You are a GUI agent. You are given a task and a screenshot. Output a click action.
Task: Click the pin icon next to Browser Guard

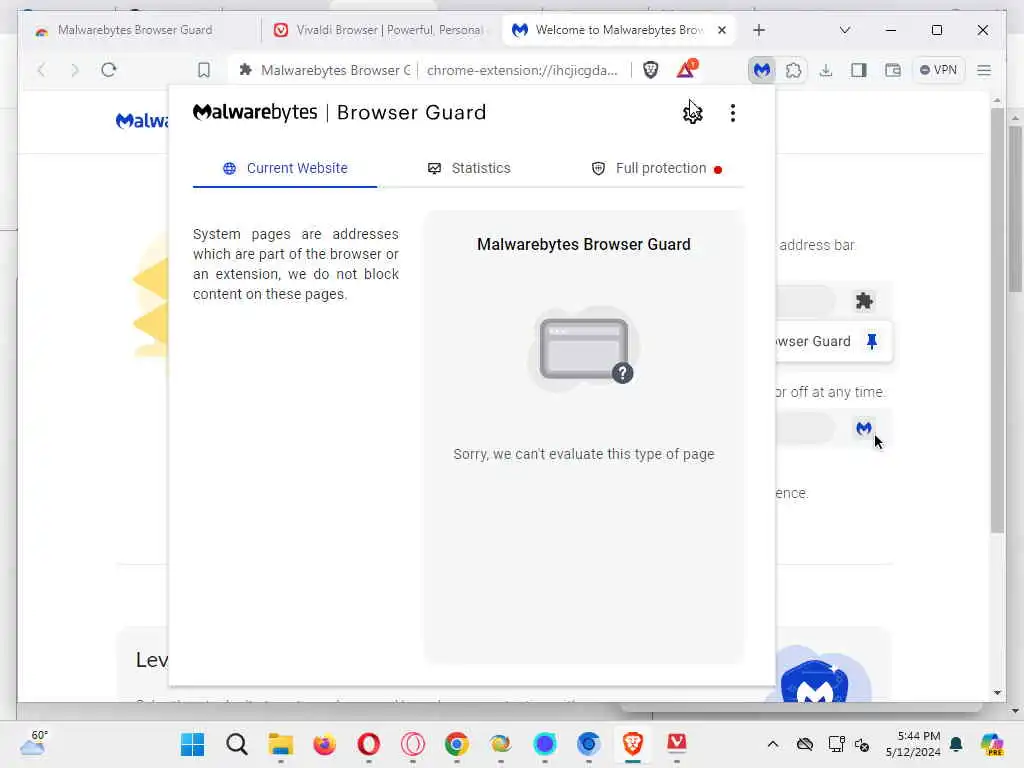coord(872,341)
